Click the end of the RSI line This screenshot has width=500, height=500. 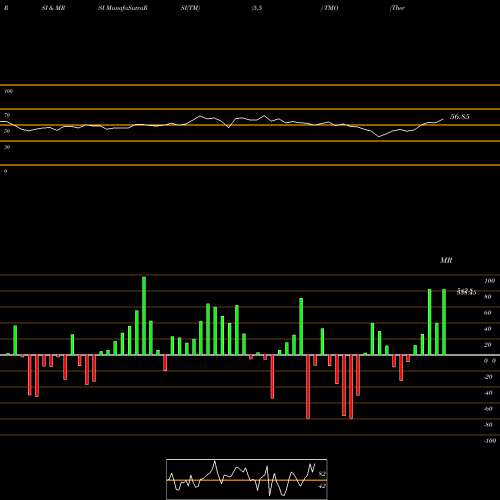coord(443,119)
